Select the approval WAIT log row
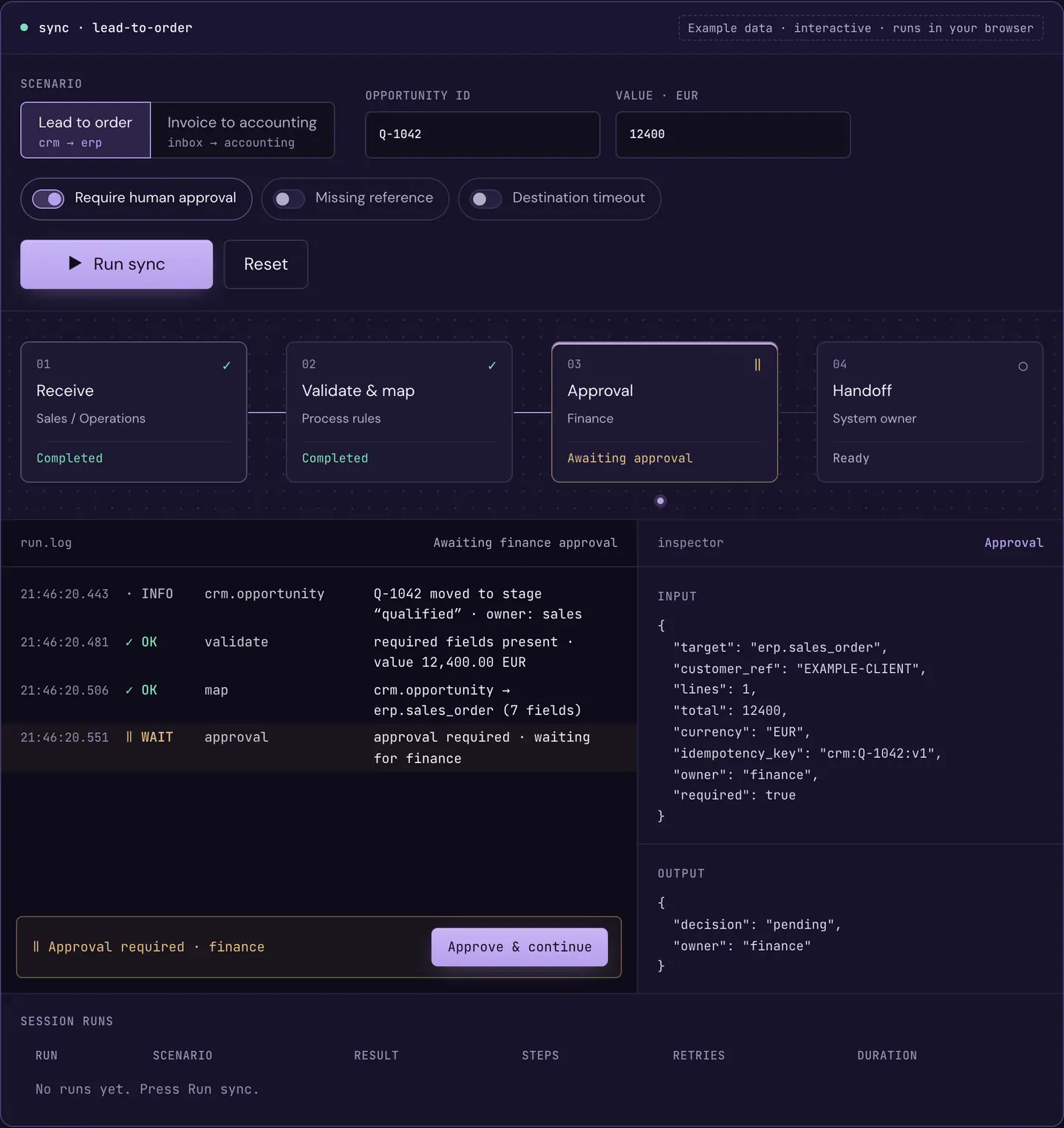The width and height of the screenshot is (1064, 1128). tap(318, 748)
